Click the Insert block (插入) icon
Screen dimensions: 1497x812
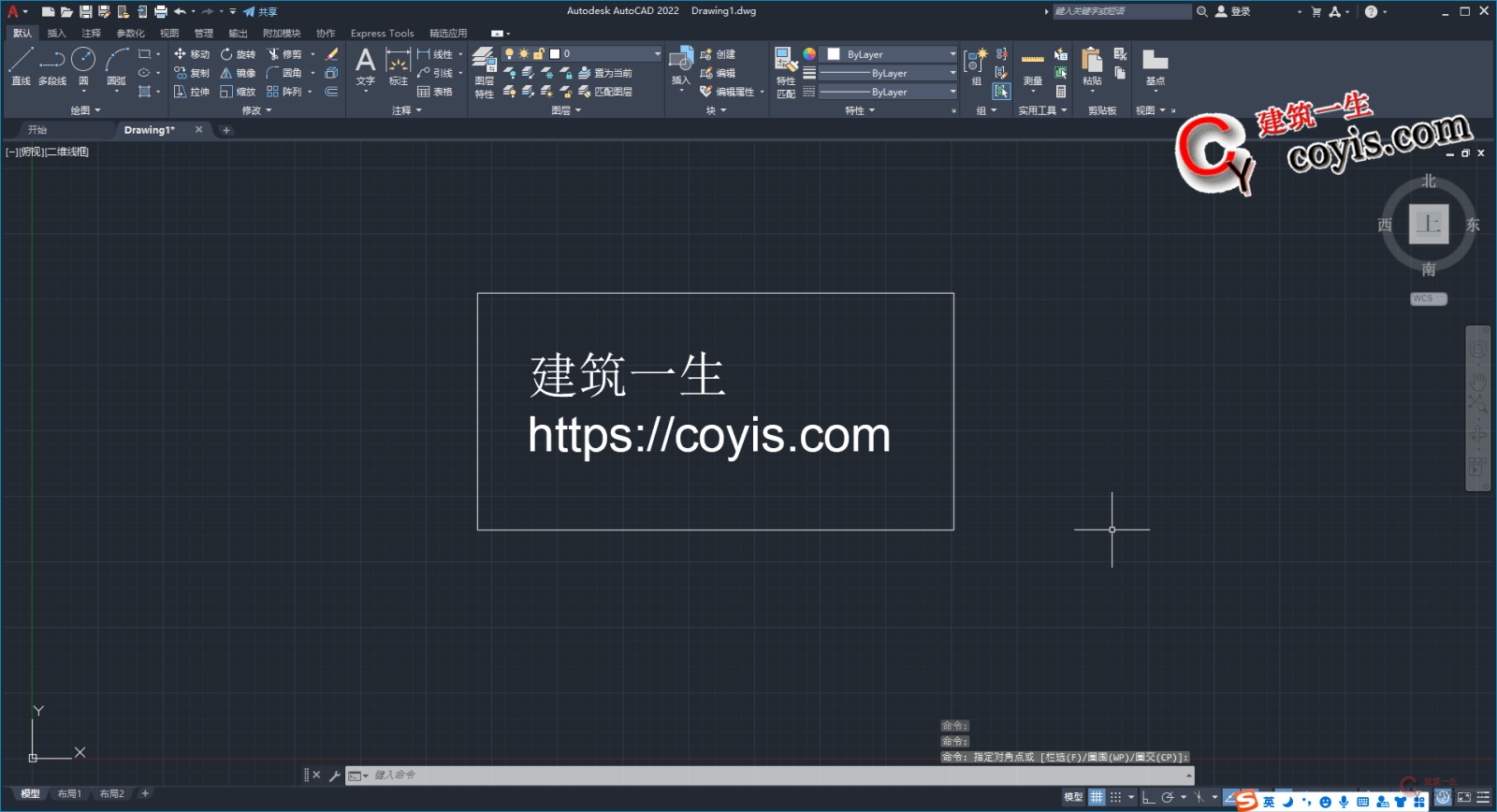click(681, 66)
